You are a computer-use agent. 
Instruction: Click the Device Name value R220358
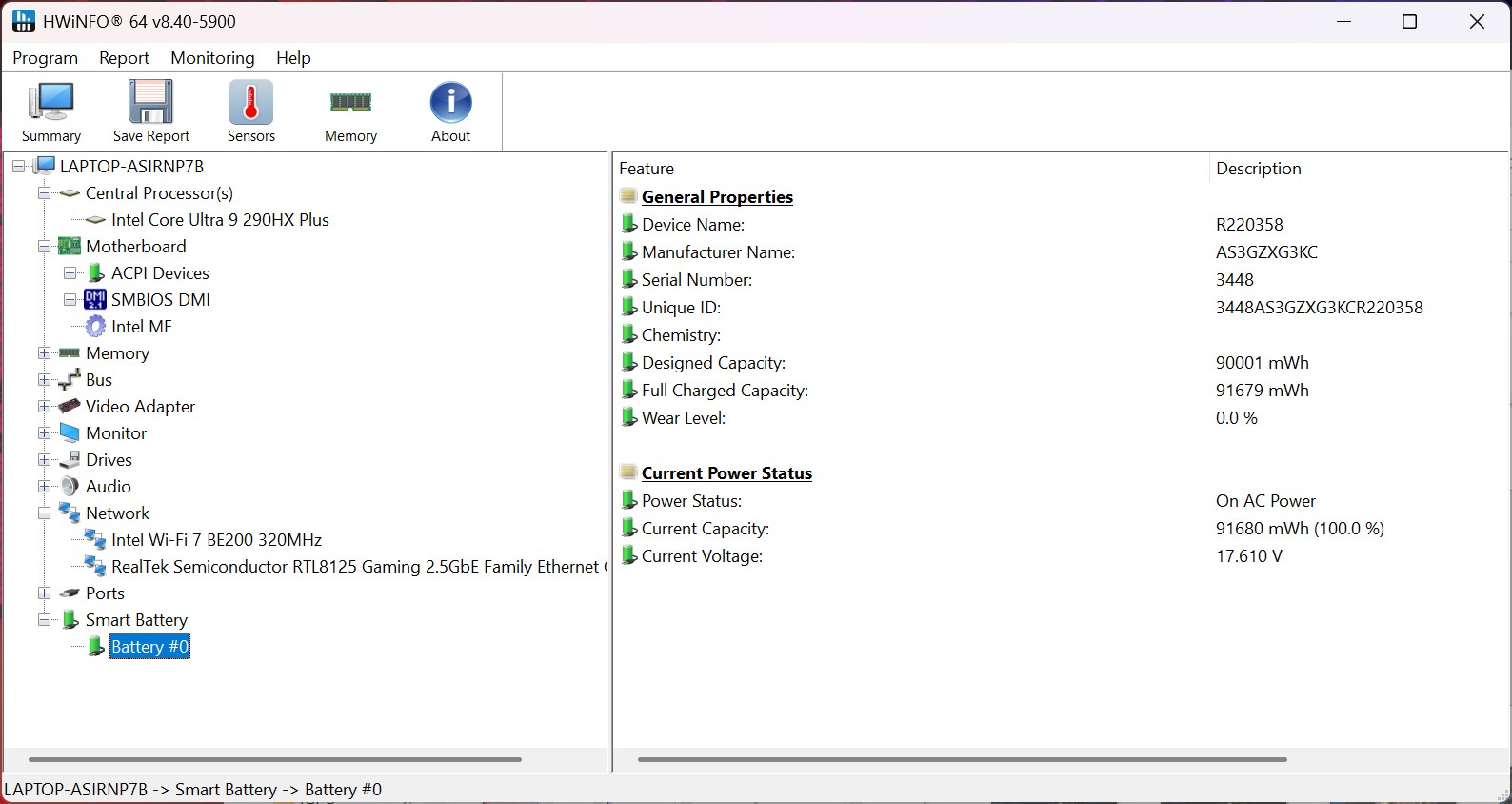(1250, 225)
